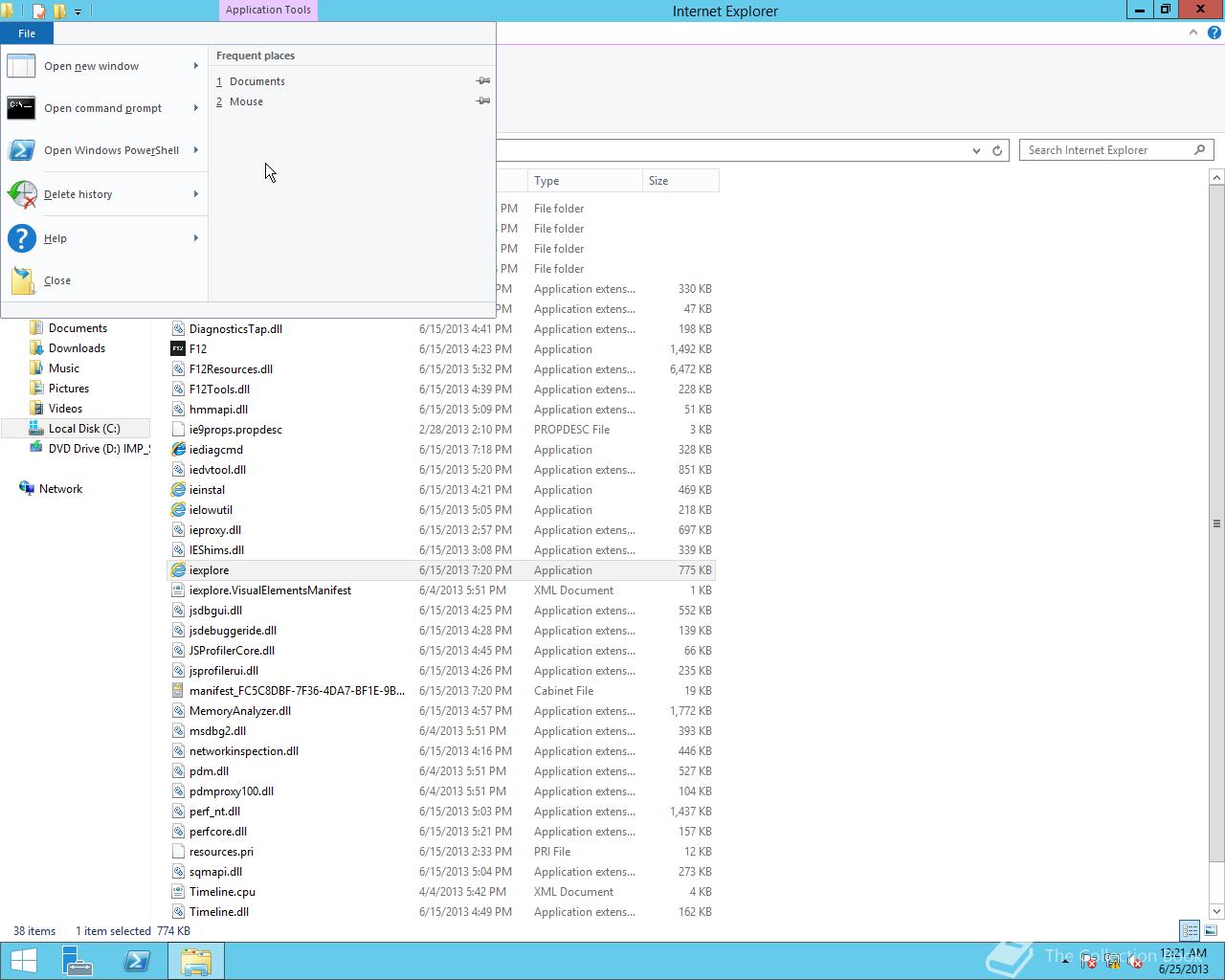Open Customize Quick Access Toolbar dropdown
Screen dimensions: 1225x980
click(x=78, y=11)
